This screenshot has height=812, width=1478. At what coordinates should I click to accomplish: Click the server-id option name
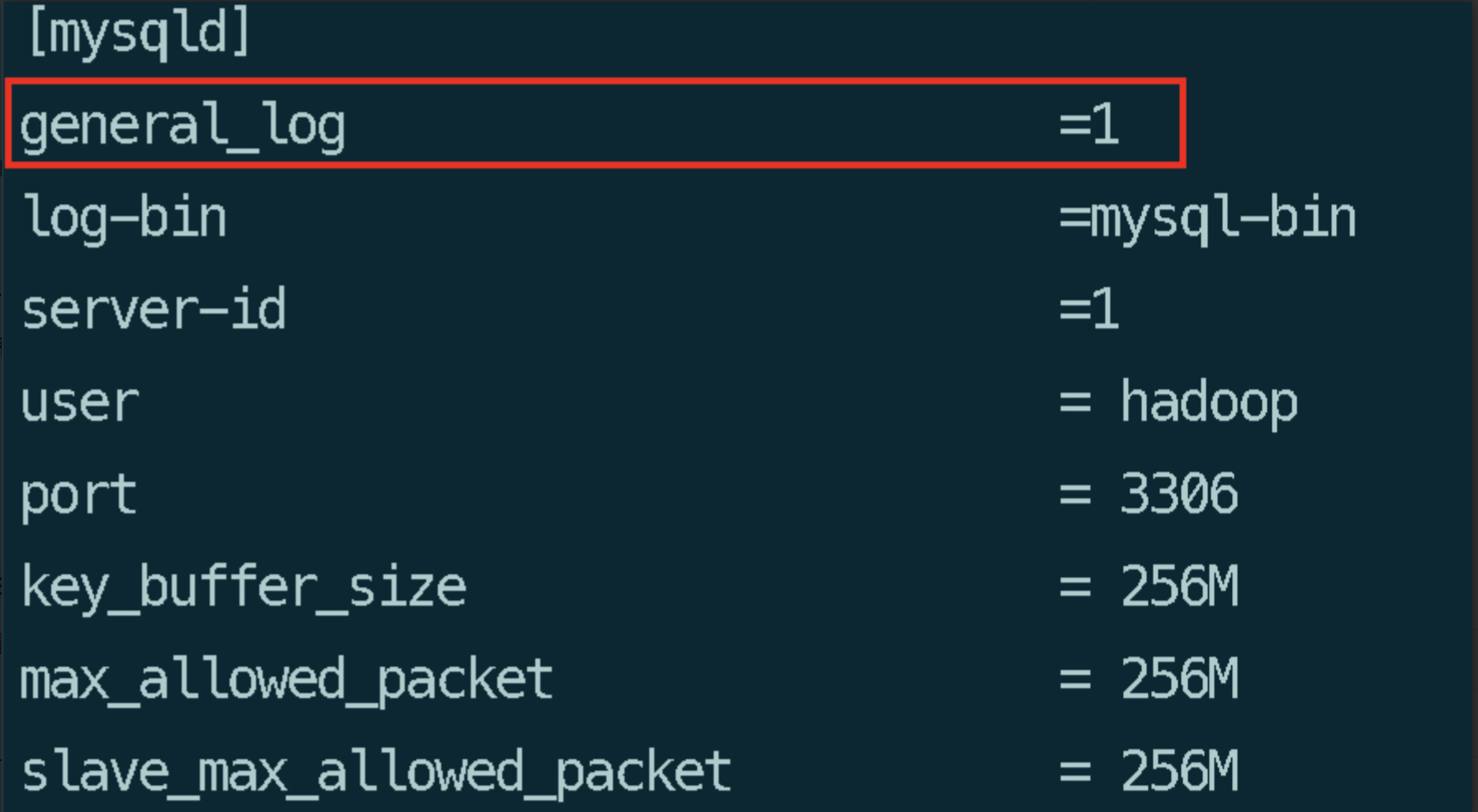154,310
